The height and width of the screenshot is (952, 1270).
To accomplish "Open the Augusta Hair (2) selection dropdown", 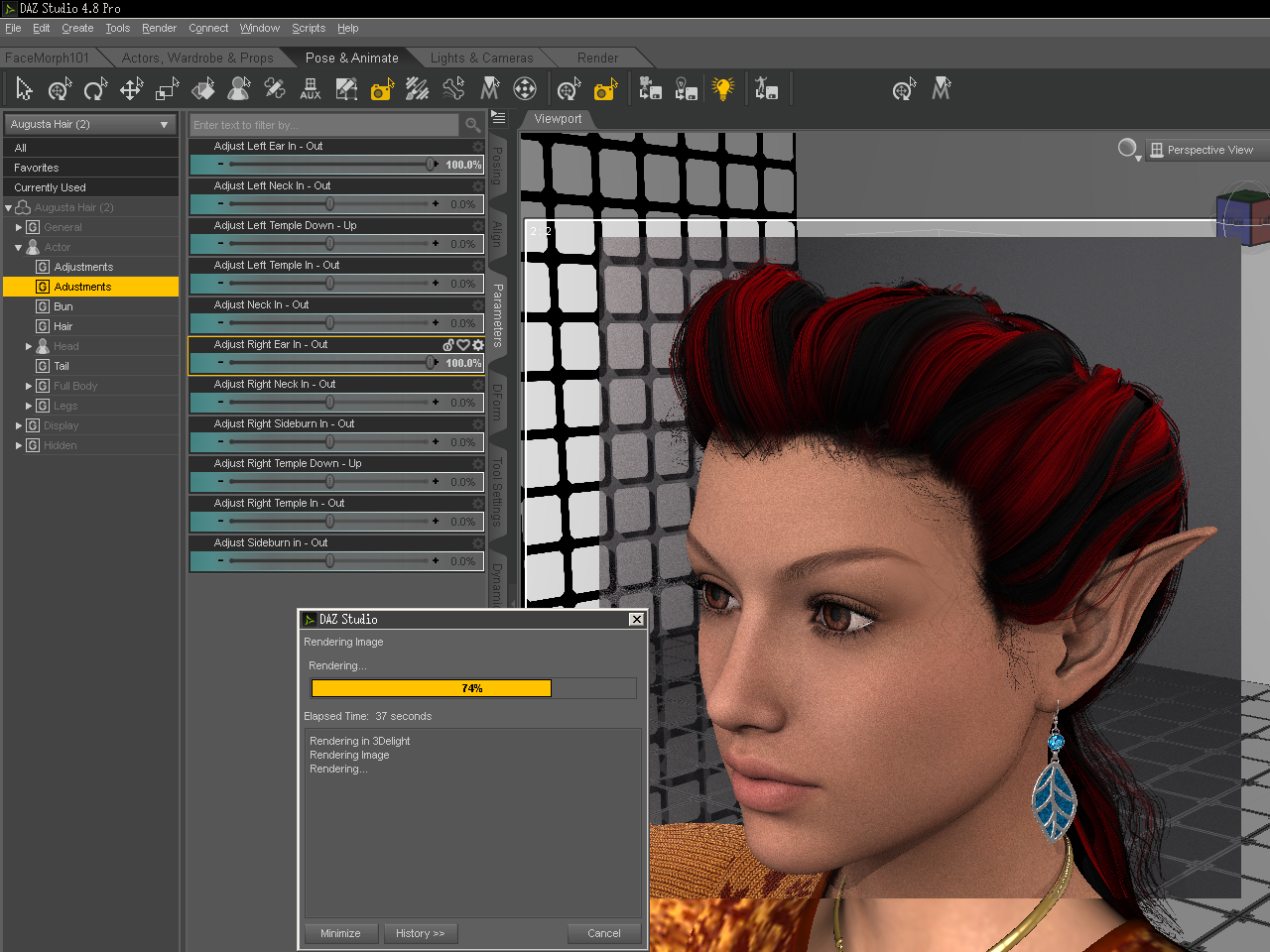I will tap(91, 125).
